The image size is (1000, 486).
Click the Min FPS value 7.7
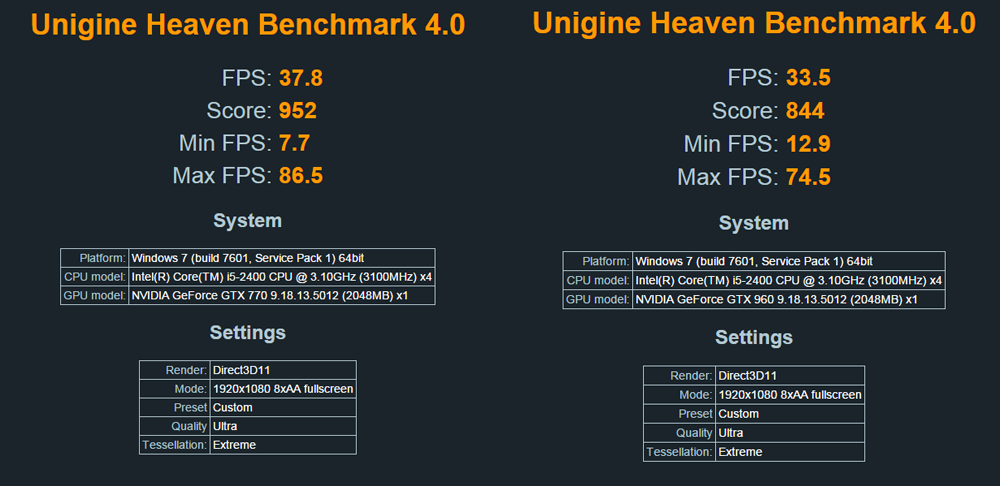294,144
